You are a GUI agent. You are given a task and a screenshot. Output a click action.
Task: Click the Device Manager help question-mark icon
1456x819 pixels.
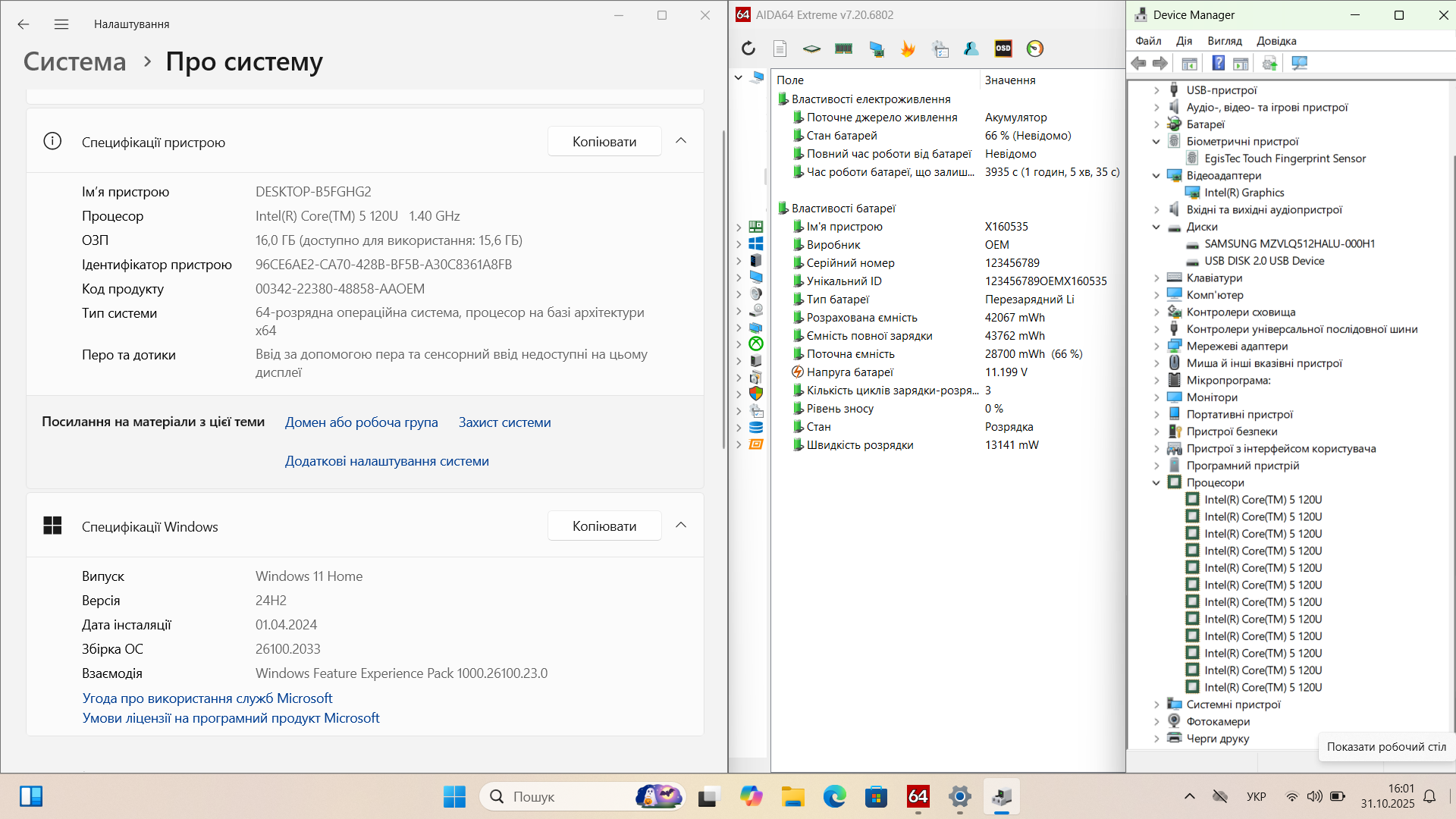[1218, 63]
